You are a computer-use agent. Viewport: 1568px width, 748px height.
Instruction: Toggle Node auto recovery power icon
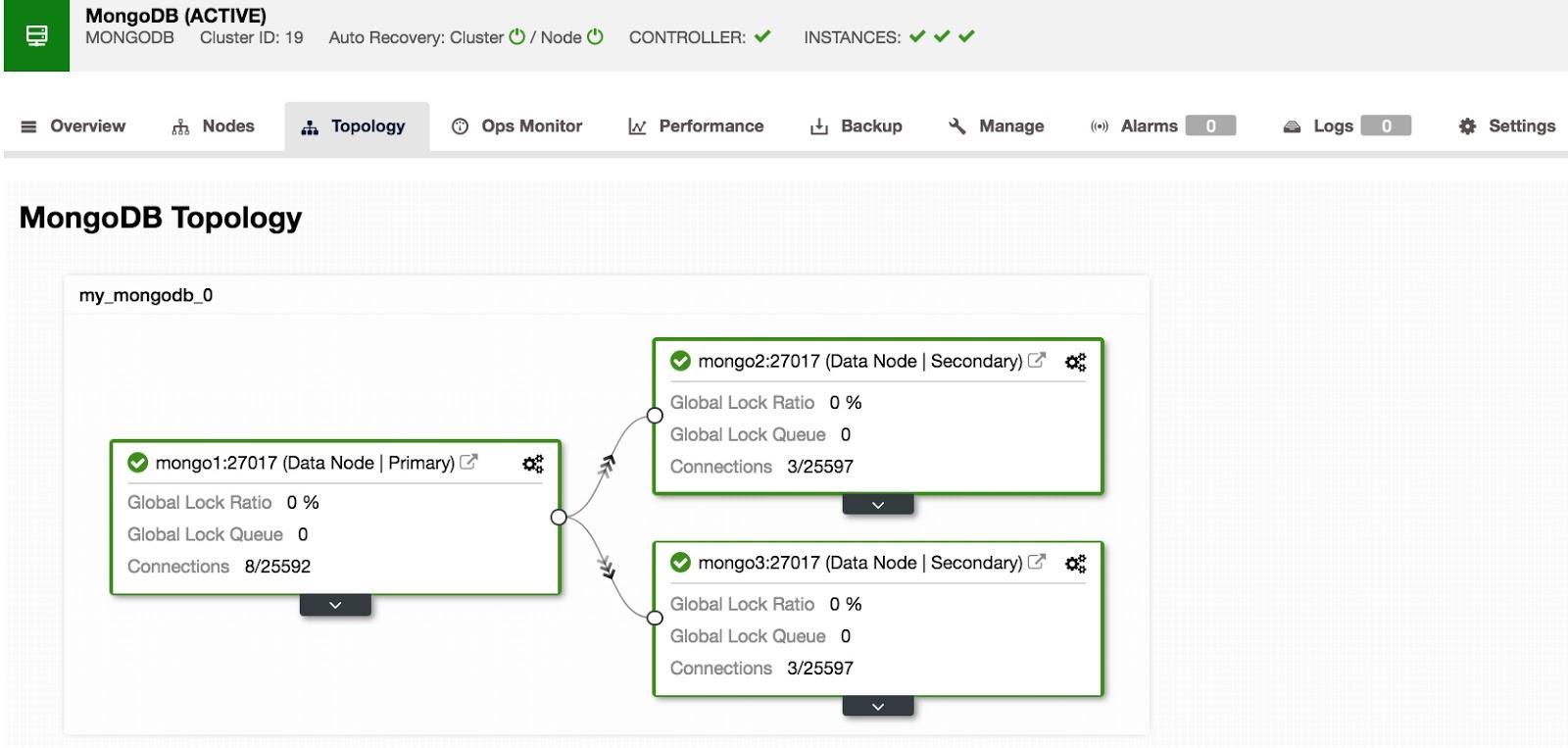point(595,37)
